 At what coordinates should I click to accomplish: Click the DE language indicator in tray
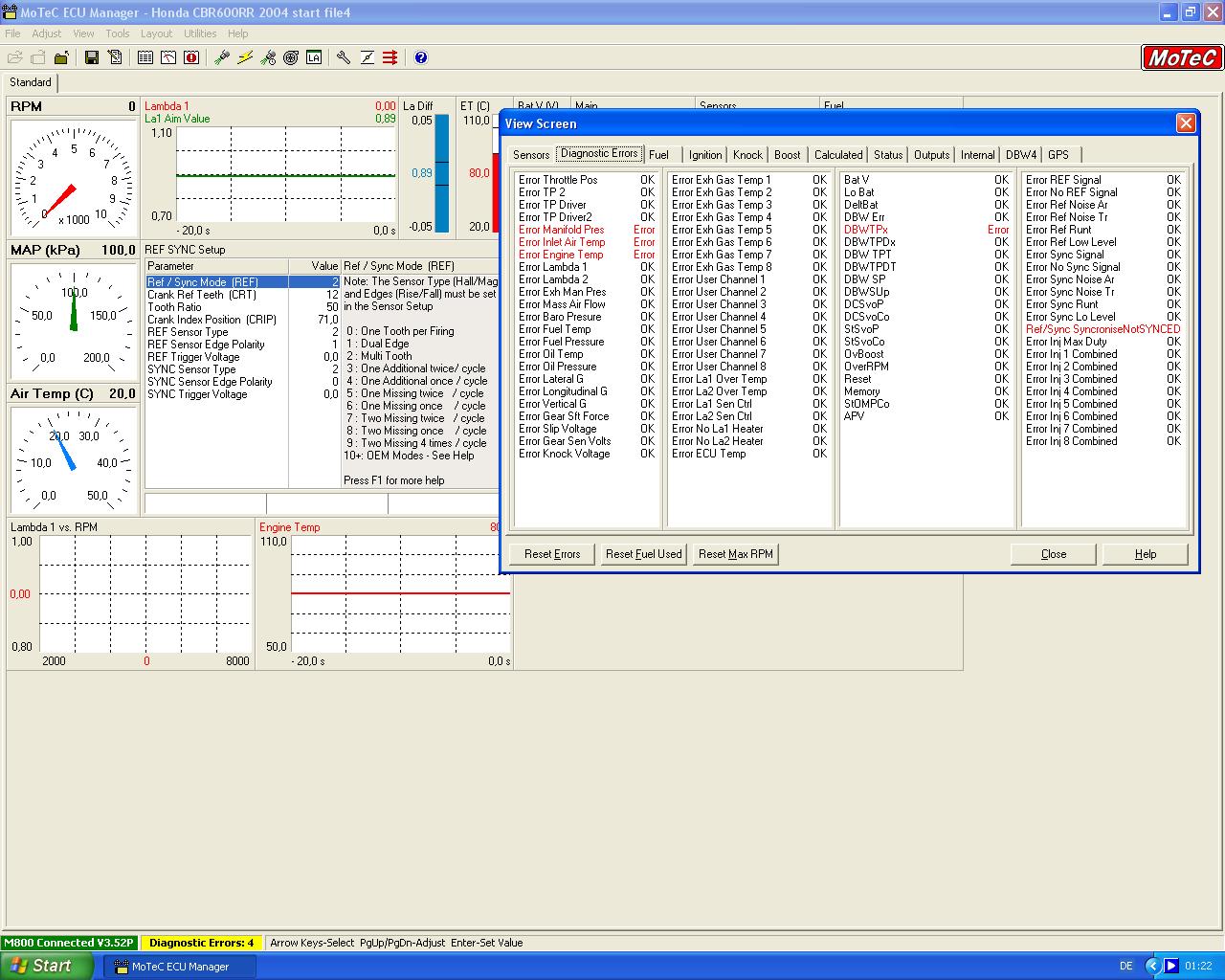coord(1126,967)
